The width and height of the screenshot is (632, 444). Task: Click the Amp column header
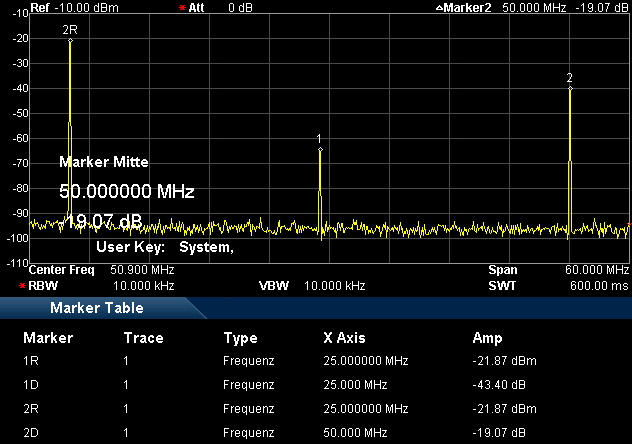point(487,337)
